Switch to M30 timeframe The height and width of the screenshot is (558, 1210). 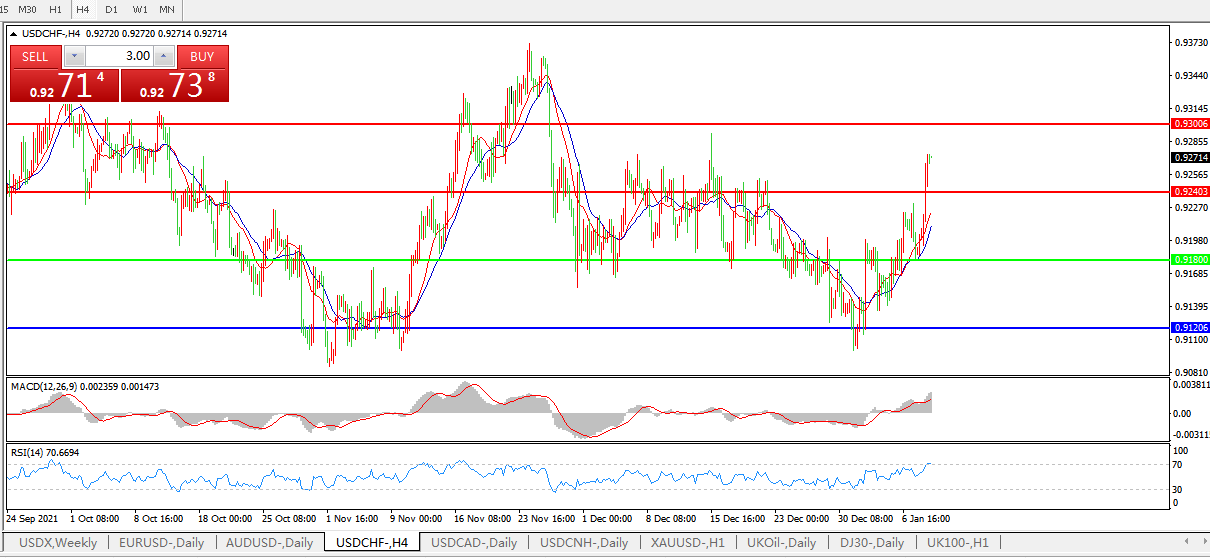coord(28,9)
